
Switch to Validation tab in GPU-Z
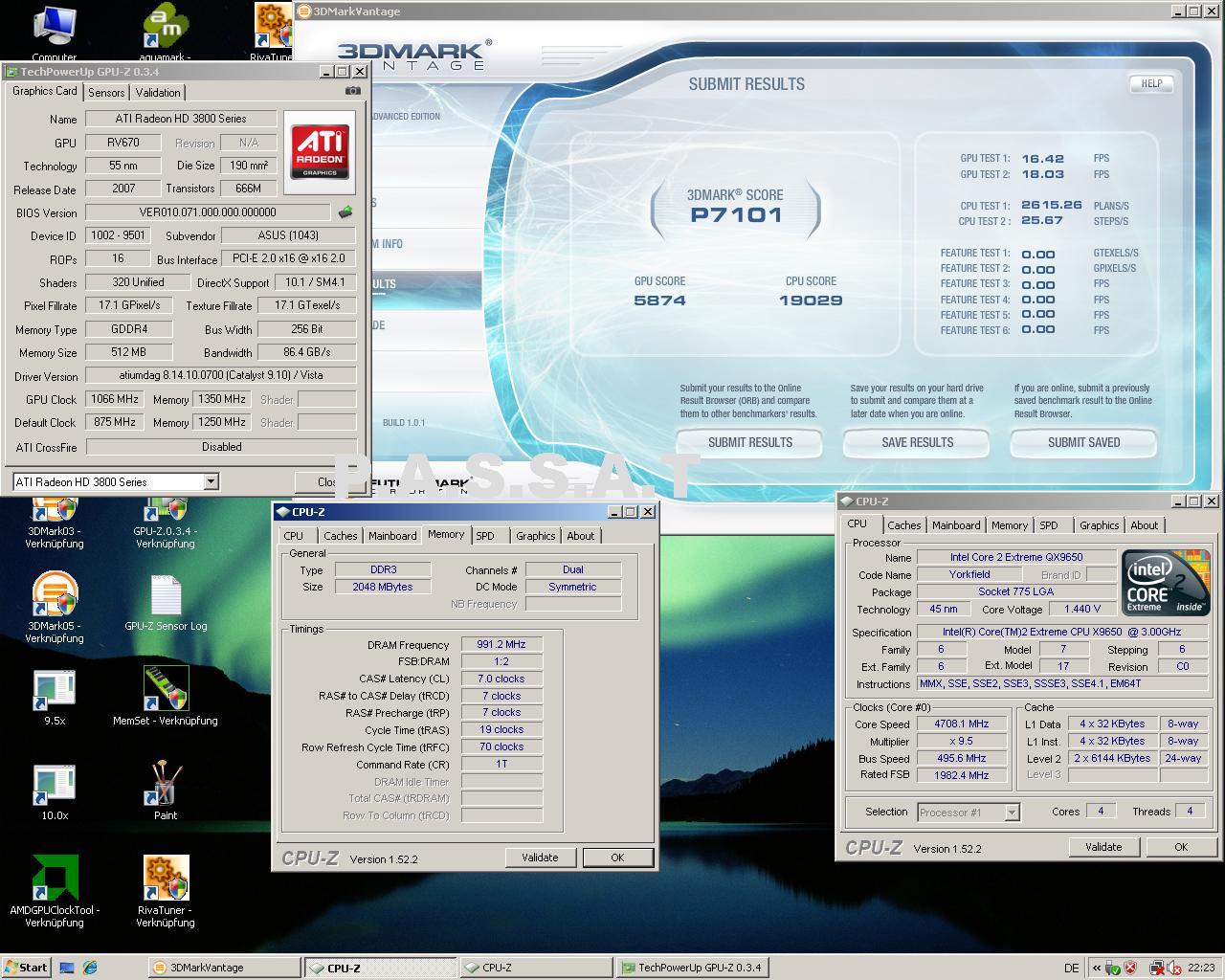(158, 93)
